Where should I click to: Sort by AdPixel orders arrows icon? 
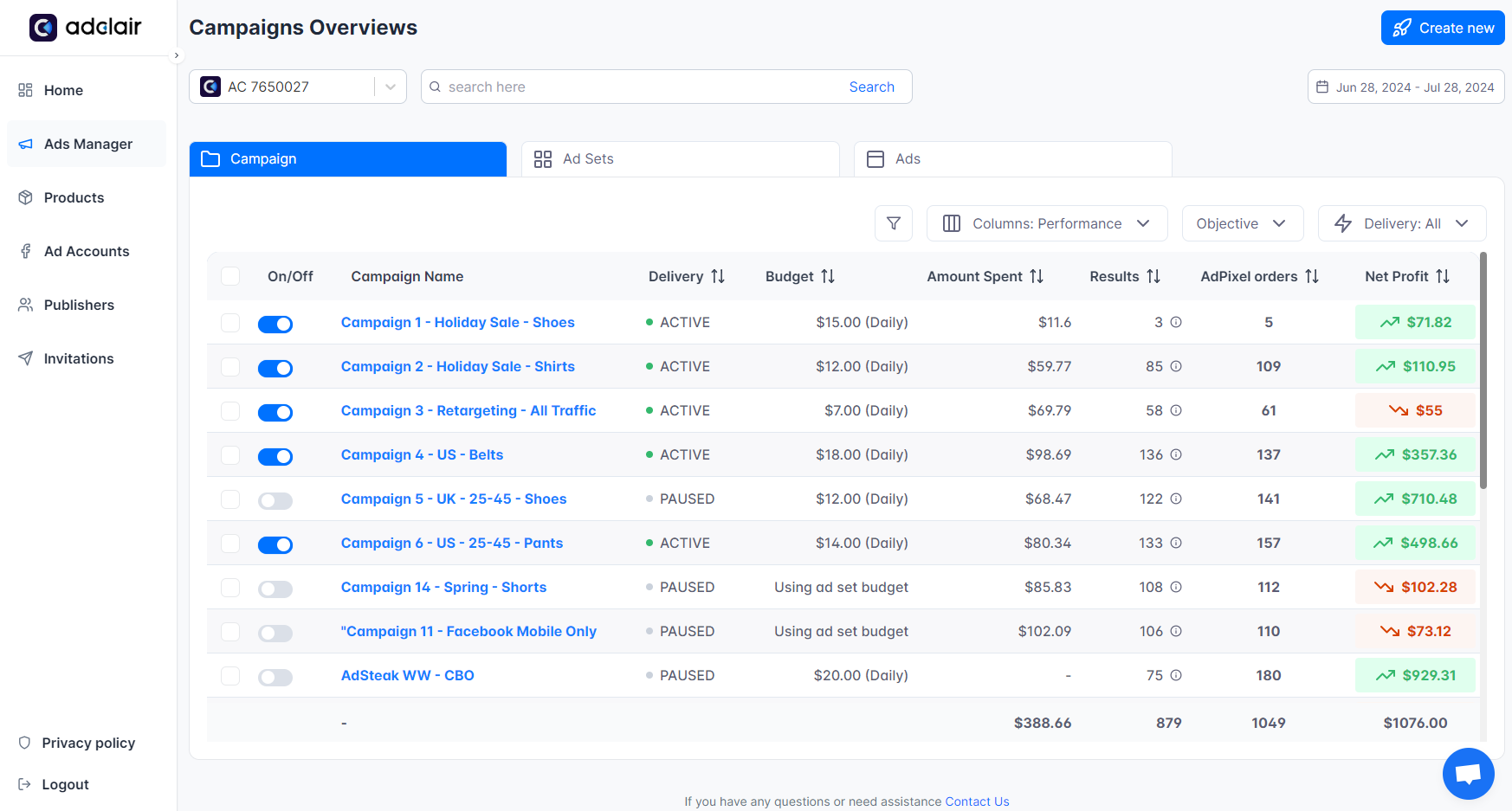(1312, 276)
